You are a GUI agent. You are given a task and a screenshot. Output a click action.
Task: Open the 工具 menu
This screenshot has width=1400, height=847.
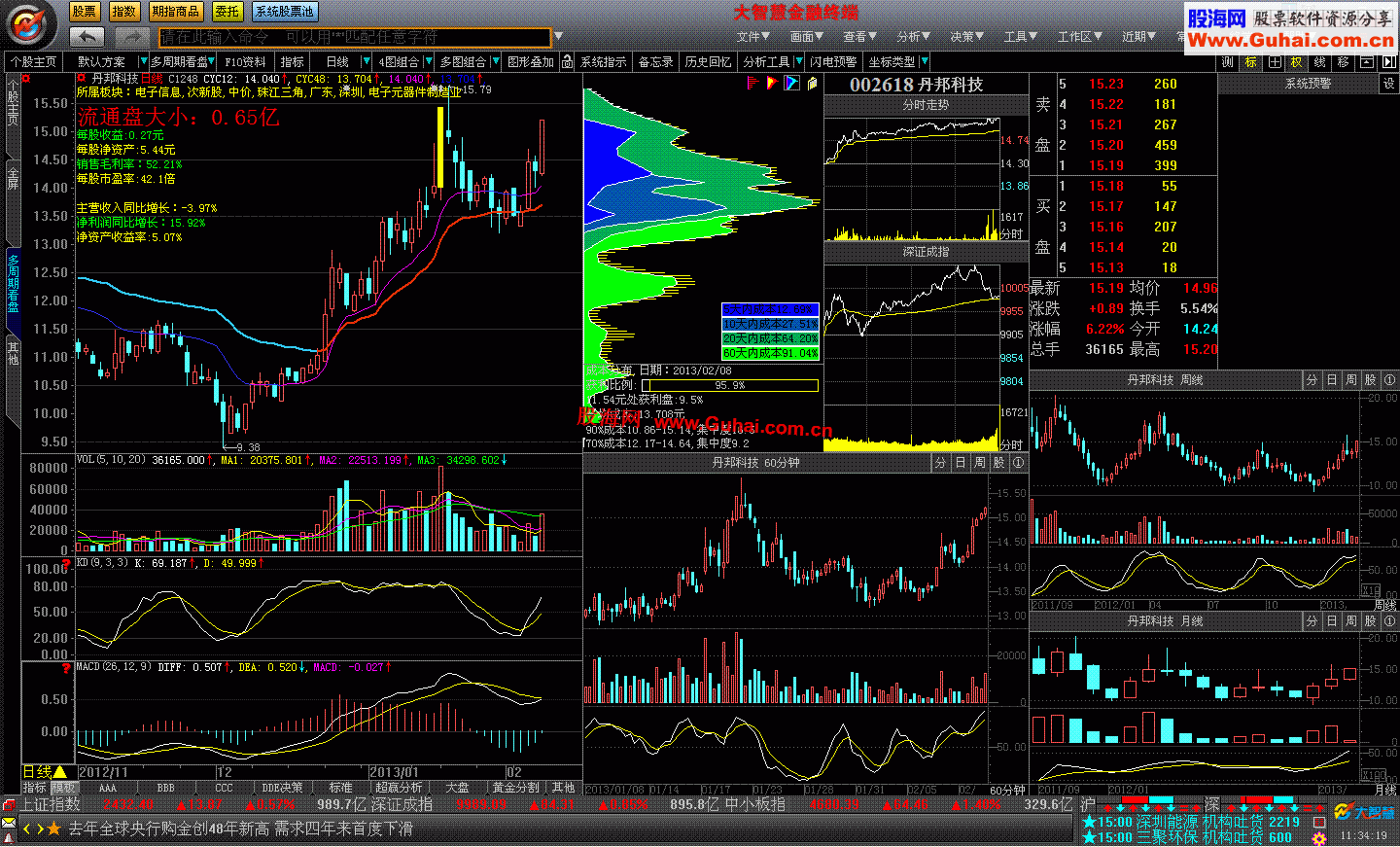point(1020,37)
